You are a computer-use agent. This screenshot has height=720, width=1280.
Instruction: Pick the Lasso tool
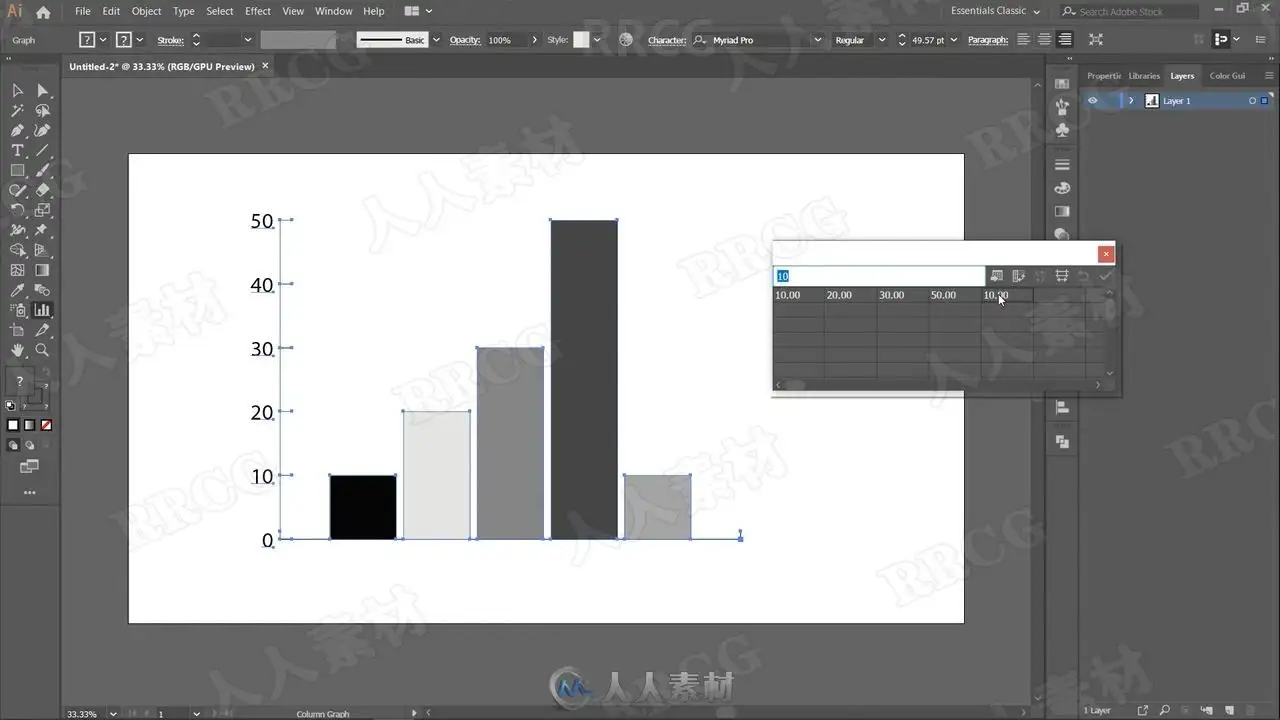(42, 110)
